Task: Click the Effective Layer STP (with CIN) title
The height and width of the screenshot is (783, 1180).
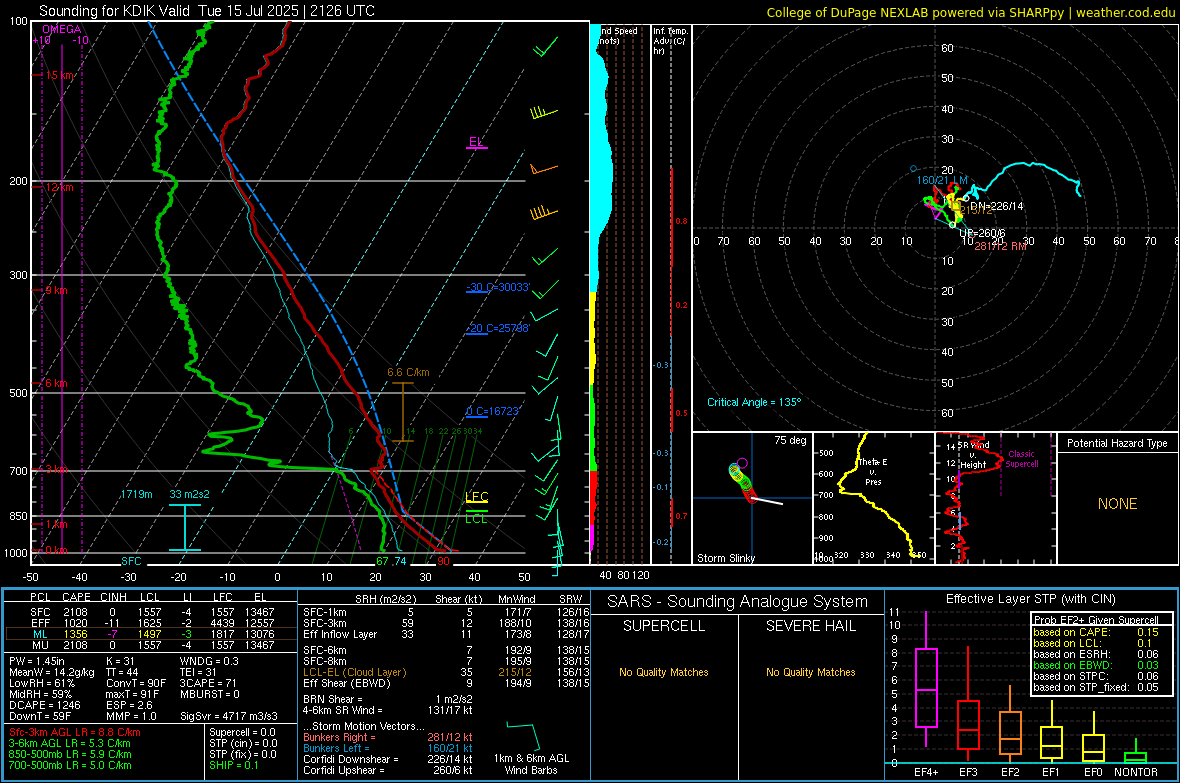Action: click(x=1031, y=599)
